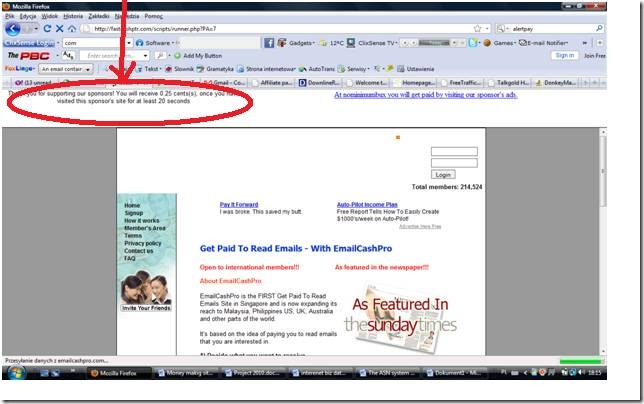Screen dimensions: 644x404
Task: Open the Zakładki menu
Action: click(99, 16)
